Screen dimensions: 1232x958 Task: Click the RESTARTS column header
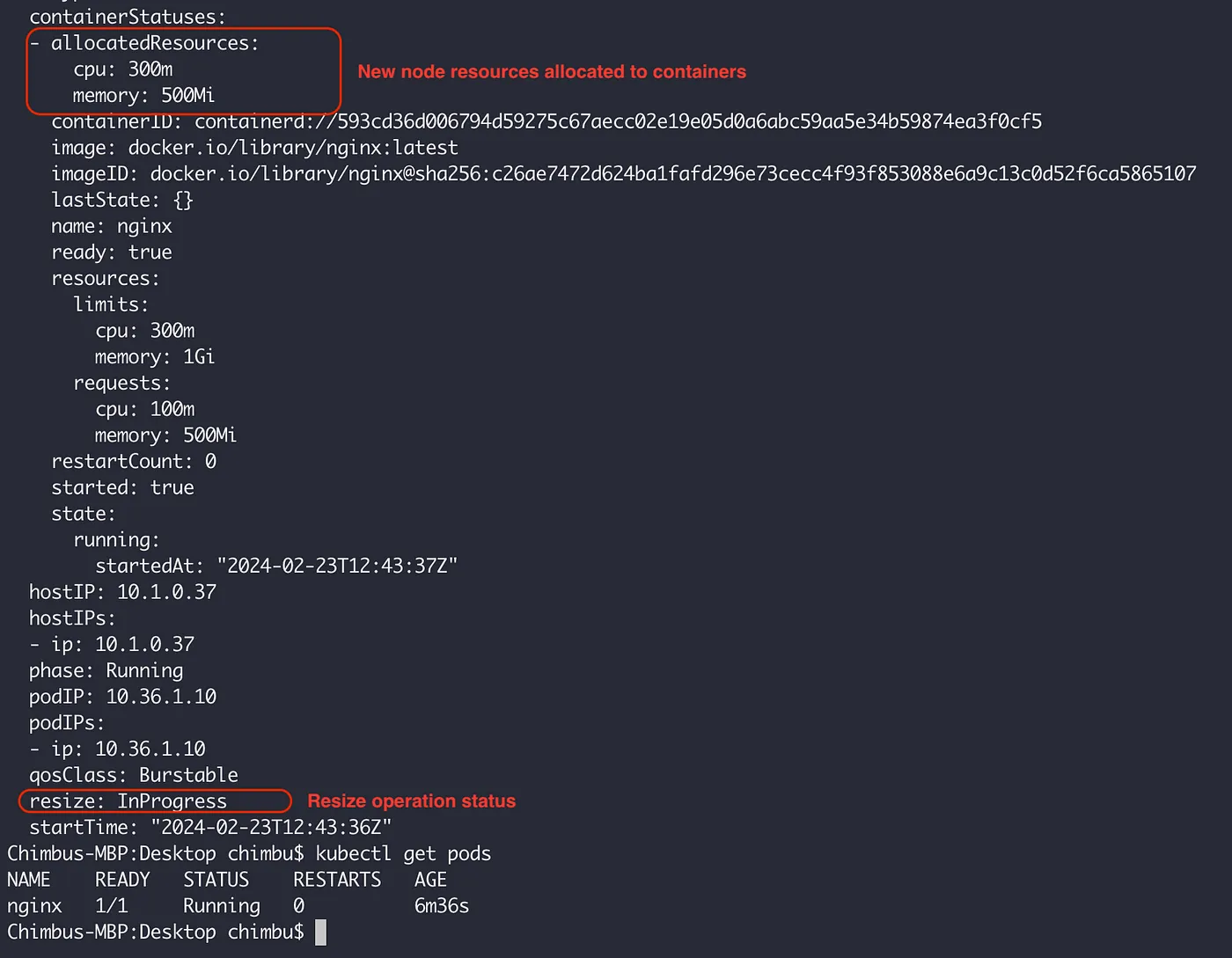coord(337,880)
